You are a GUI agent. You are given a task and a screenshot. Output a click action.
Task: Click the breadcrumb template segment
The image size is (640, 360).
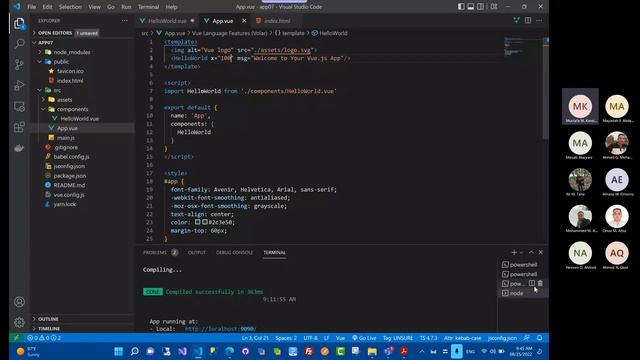(x=290, y=33)
